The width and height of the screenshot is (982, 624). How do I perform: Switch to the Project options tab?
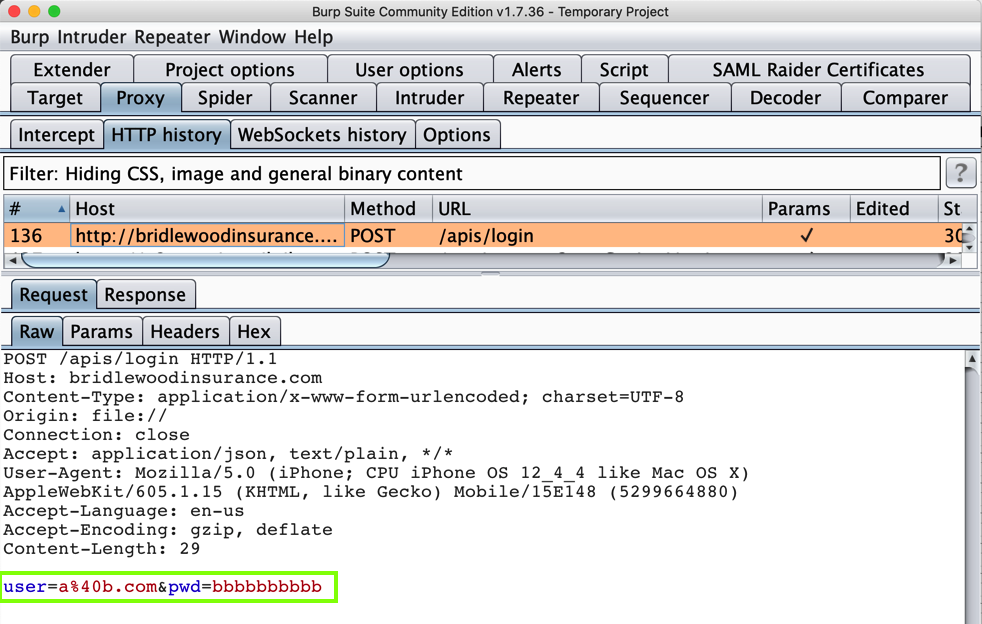[x=230, y=69]
